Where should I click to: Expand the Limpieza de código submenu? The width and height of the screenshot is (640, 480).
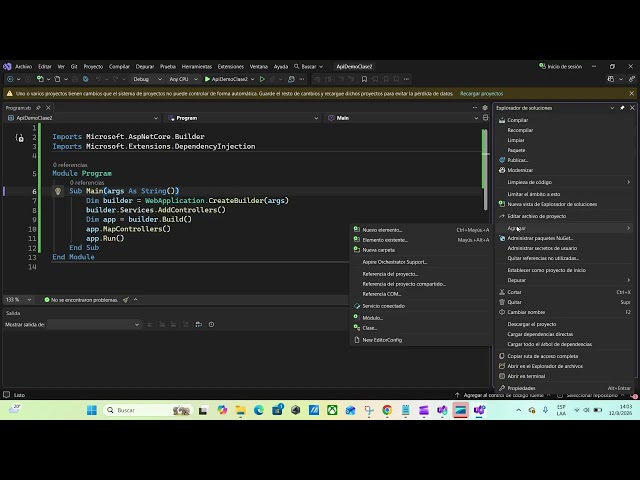pos(565,182)
